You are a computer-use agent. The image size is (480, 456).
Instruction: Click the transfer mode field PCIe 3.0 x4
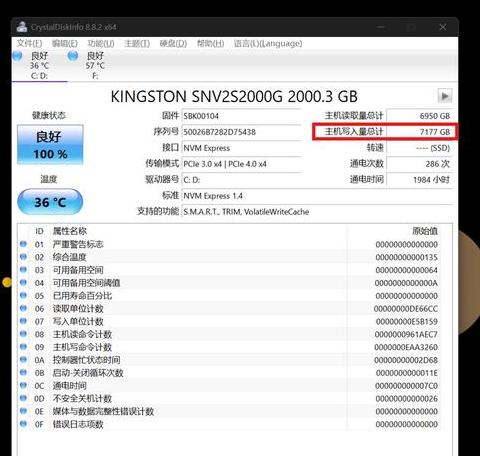click(241, 164)
